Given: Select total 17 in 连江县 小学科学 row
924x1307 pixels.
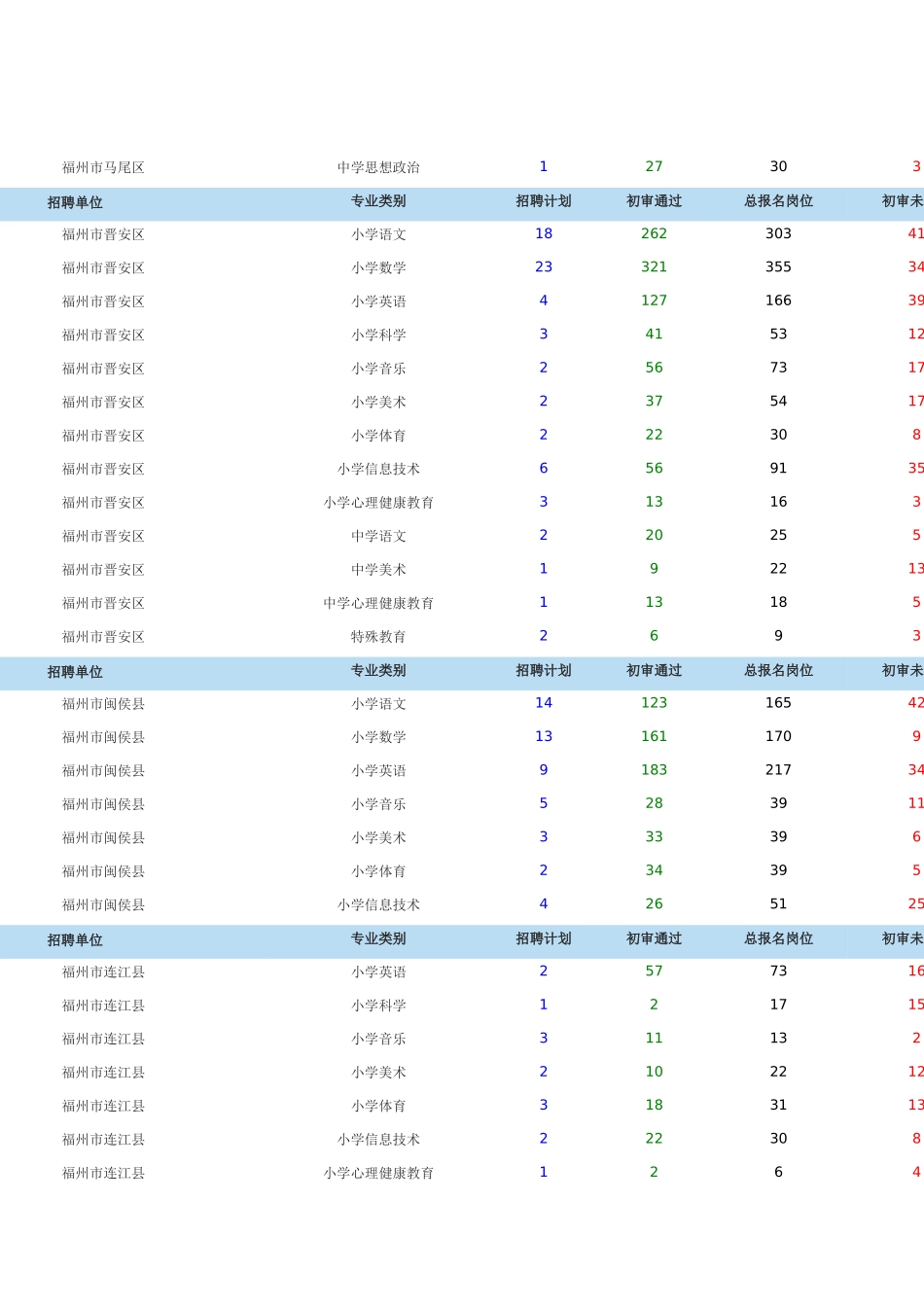Looking at the screenshot, I should 778,1006.
